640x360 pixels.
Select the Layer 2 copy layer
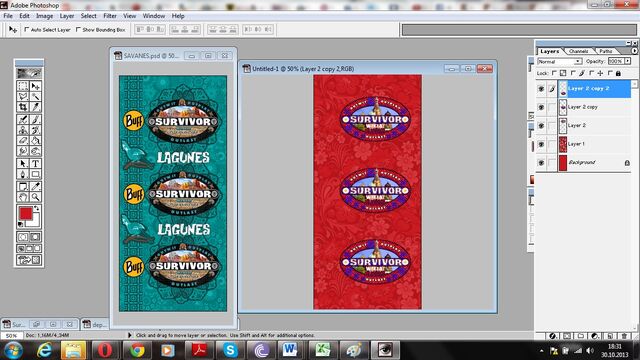pyautogui.click(x=583, y=107)
